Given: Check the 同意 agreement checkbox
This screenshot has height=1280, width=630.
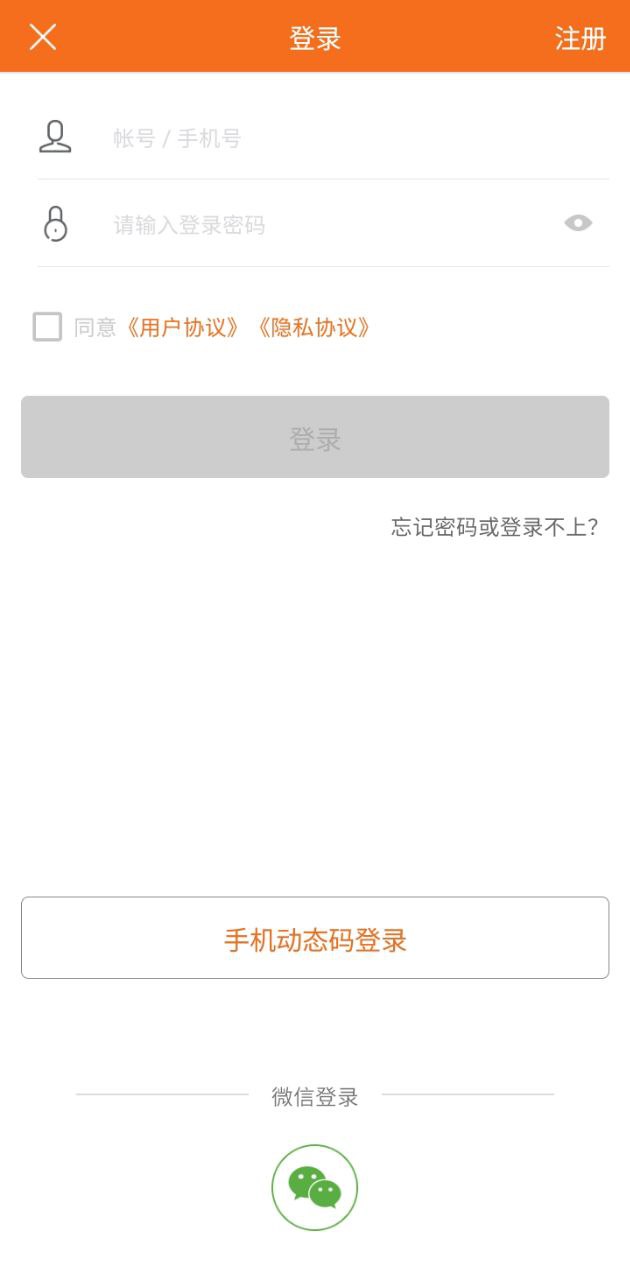Looking at the screenshot, I should [x=47, y=327].
